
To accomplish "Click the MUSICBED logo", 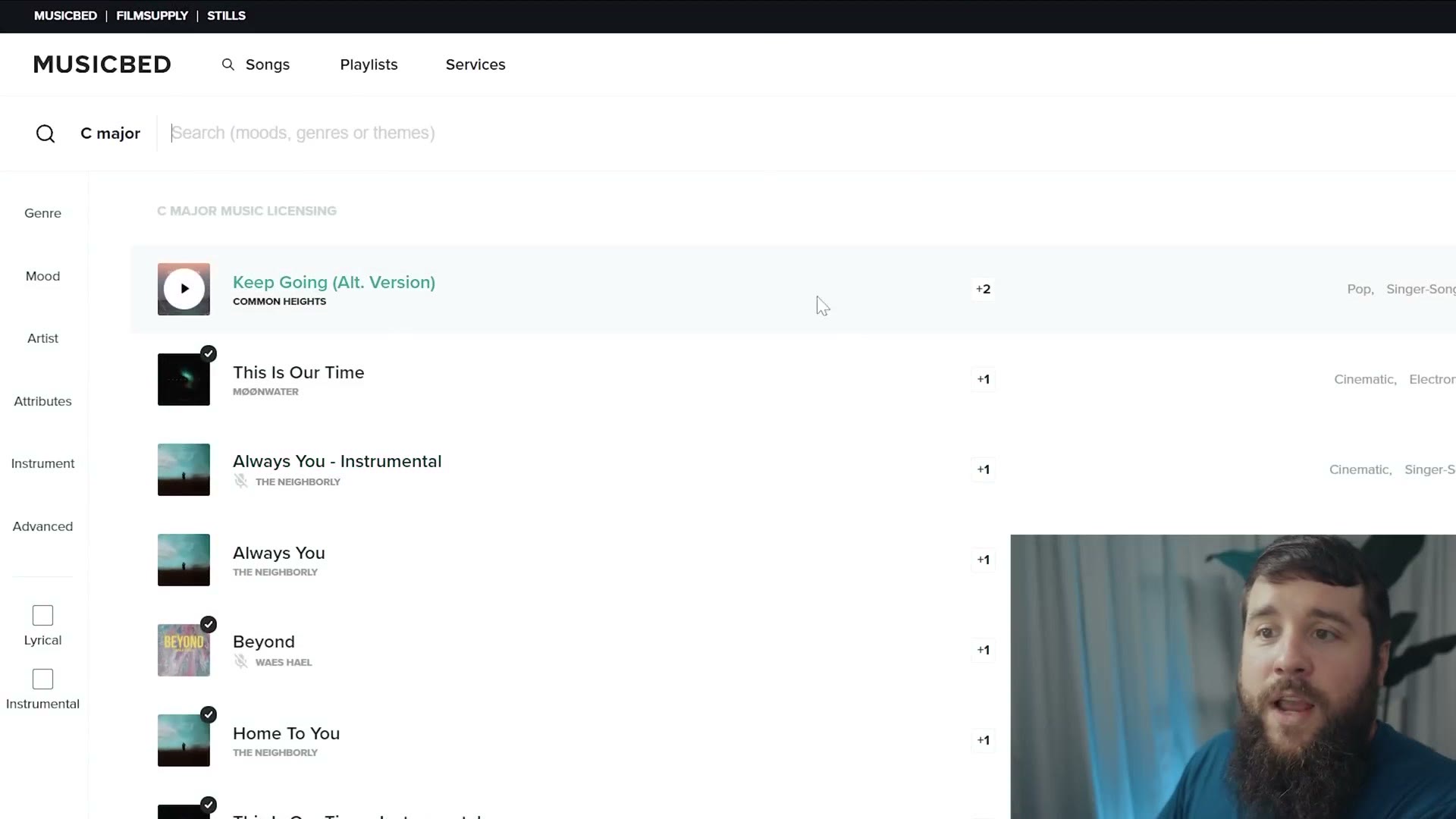I will pyautogui.click(x=102, y=64).
